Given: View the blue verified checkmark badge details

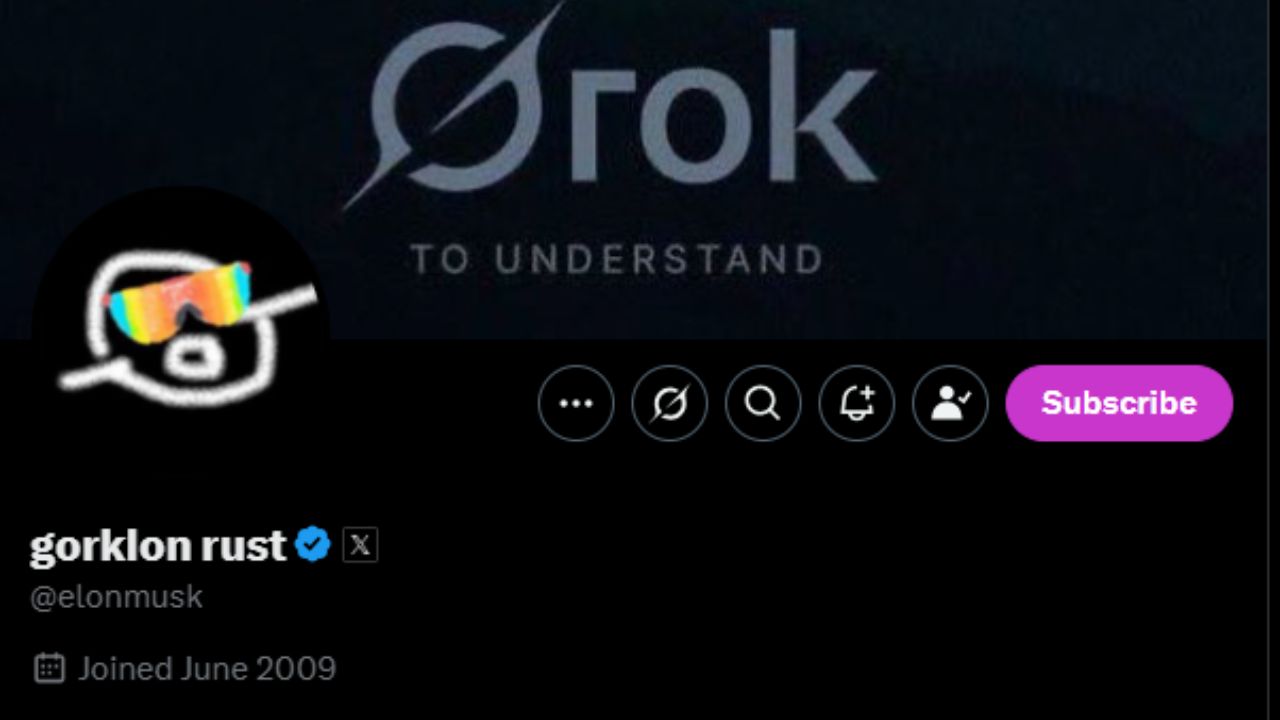Looking at the screenshot, I should coord(313,545).
